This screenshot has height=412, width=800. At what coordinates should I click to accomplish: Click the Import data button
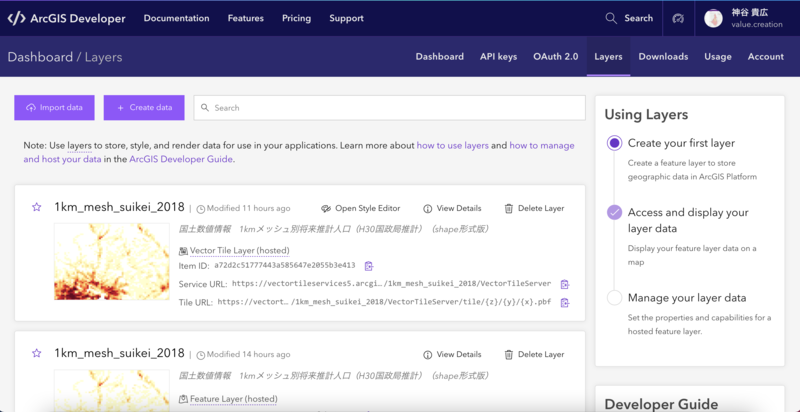(54, 108)
